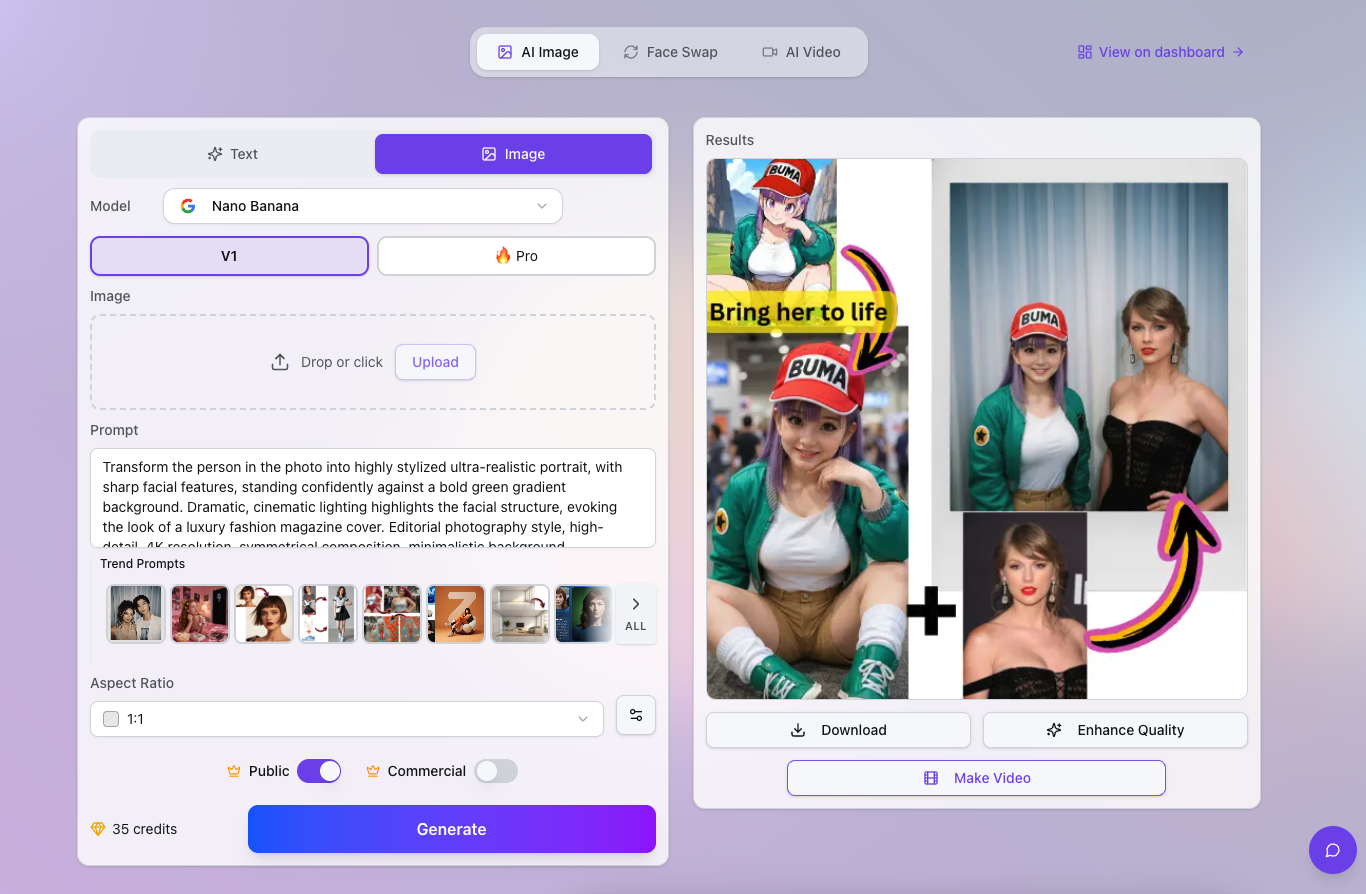Open the chat bubble in the bottom corner
Screen dimensions: 1366x894
(1332, 850)
